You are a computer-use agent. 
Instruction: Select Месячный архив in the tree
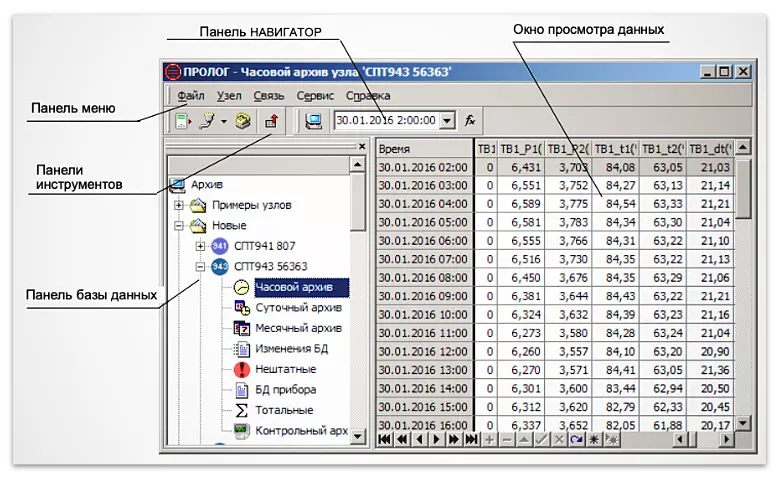pos(298,328)
